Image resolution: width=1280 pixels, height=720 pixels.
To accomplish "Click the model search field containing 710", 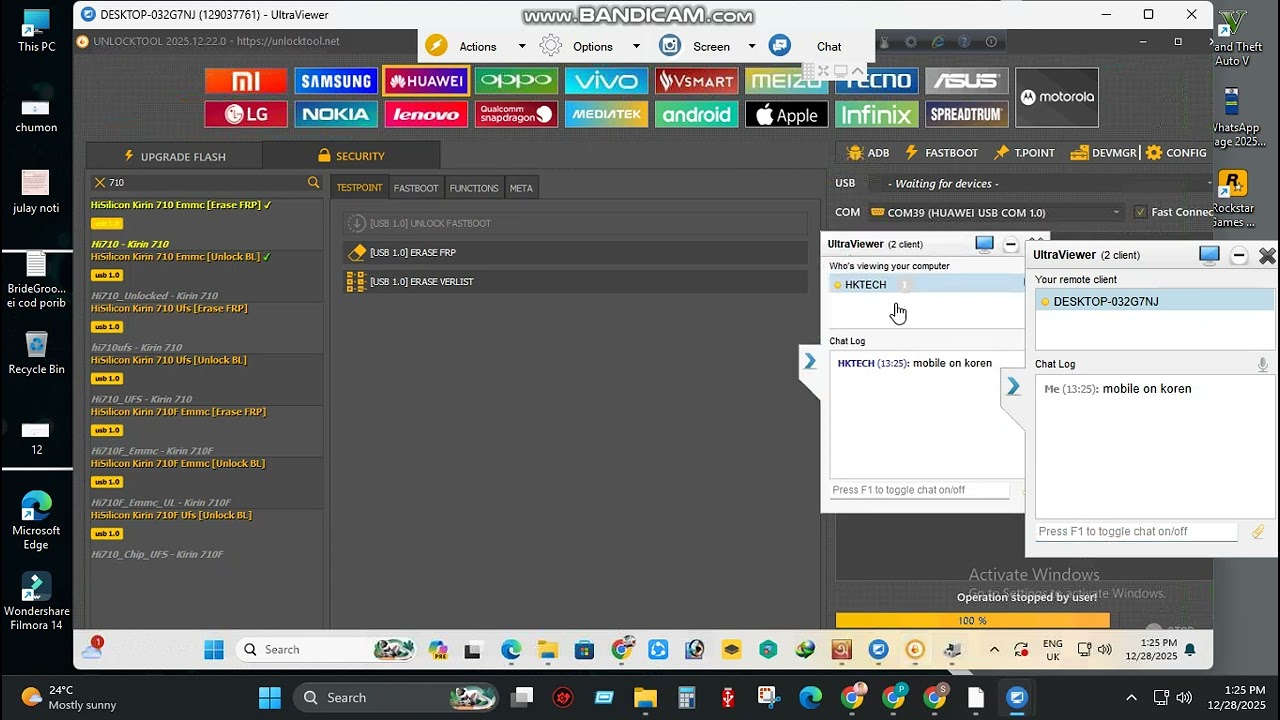I will click(x=205, y=182).
